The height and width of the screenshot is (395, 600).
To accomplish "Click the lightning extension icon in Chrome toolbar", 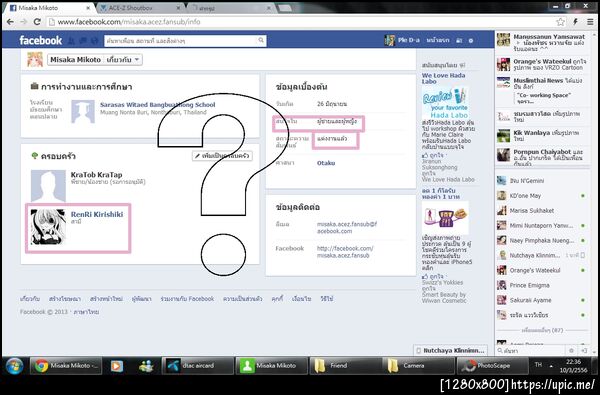I will tap(575, 22).
